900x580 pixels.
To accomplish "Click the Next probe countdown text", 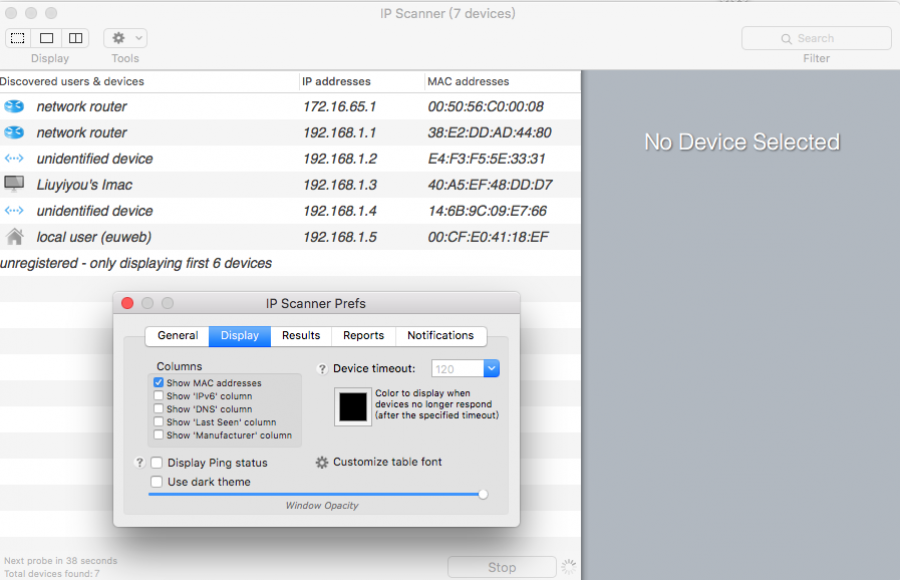I will 60,560.
